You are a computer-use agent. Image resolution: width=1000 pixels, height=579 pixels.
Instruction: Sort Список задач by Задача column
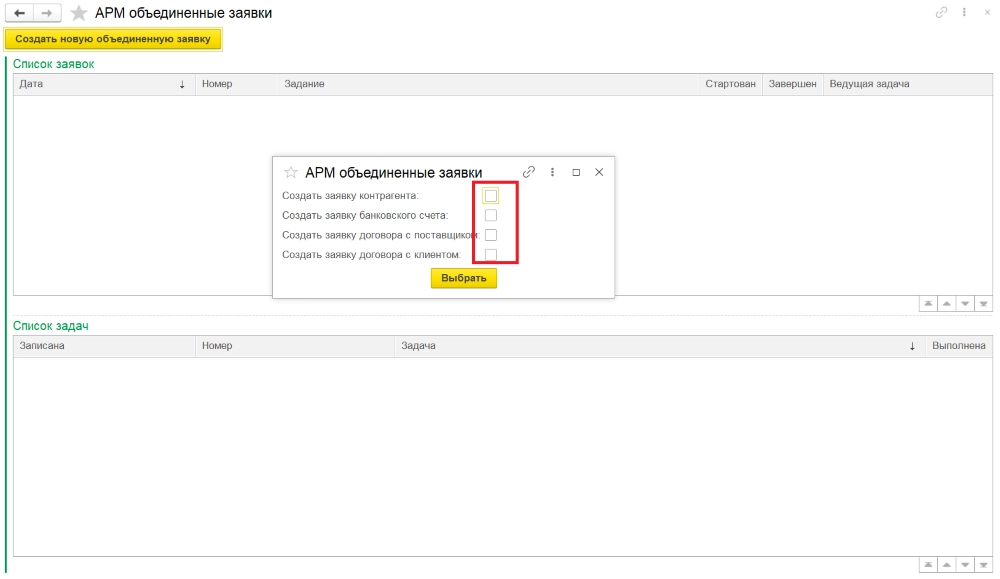[x=659, y=346]
